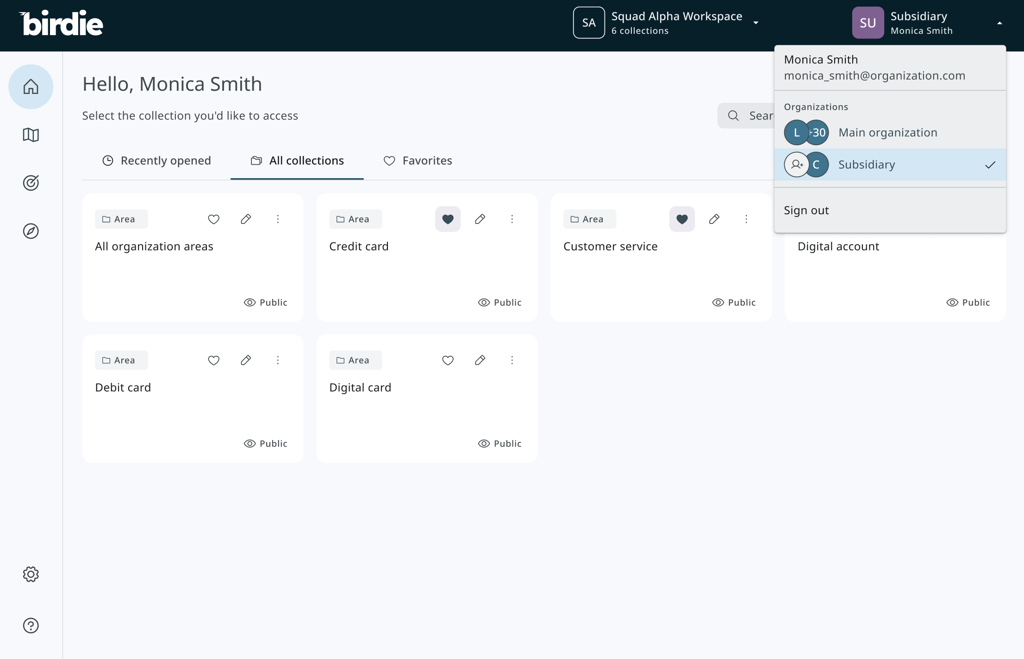Expand the Squad Alpha Workspace dropdown
This screenshot has width=1024, height=659.
click(x=756, y=23)
